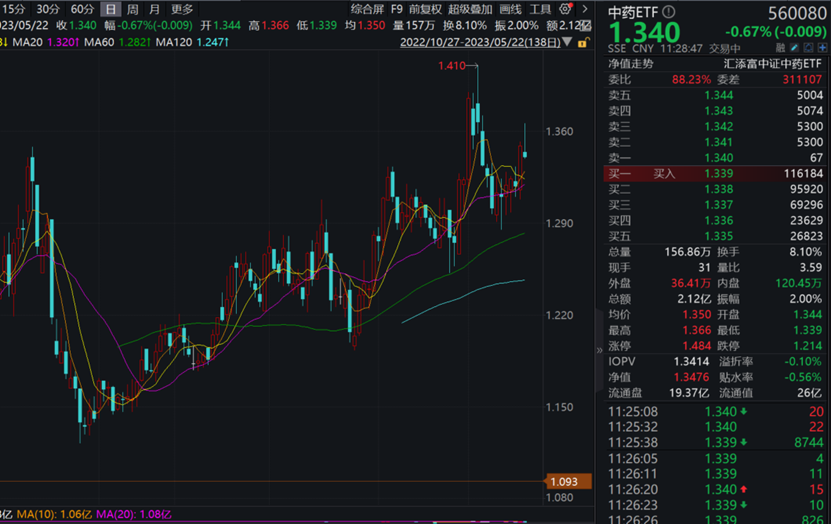Click the 买五 price 1.335
Screen dimensions: 831x524
[719, 236]
